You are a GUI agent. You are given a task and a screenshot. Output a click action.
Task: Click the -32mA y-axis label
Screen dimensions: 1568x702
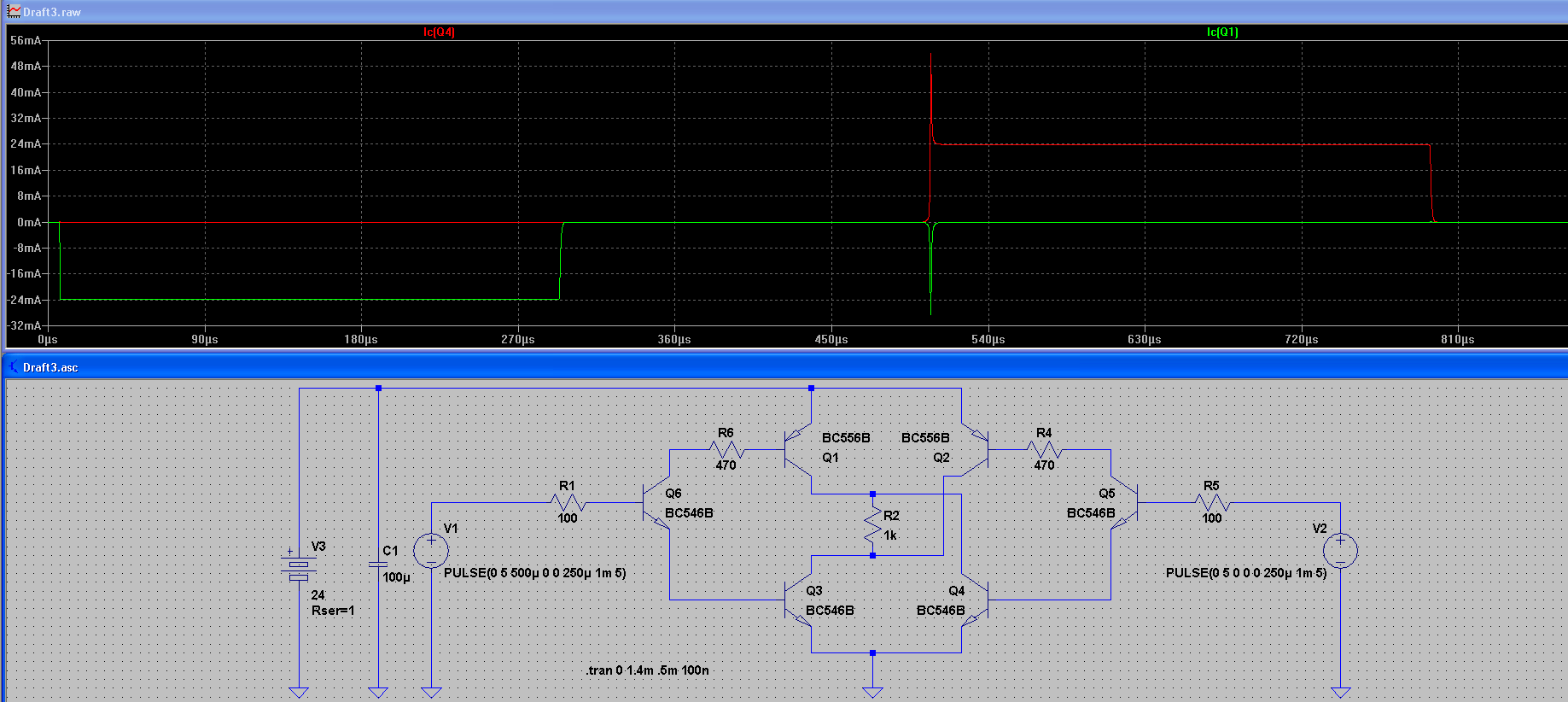pos(25,325)
